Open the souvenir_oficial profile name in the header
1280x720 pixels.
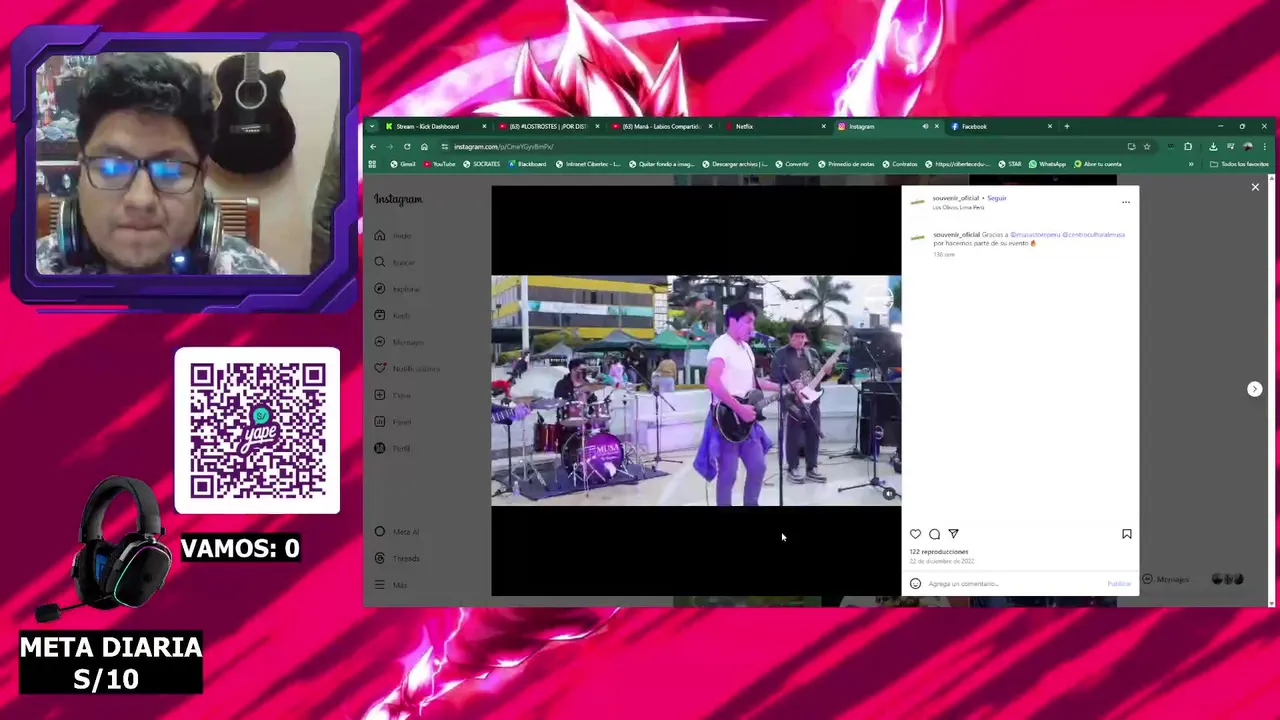pos(956,198)
